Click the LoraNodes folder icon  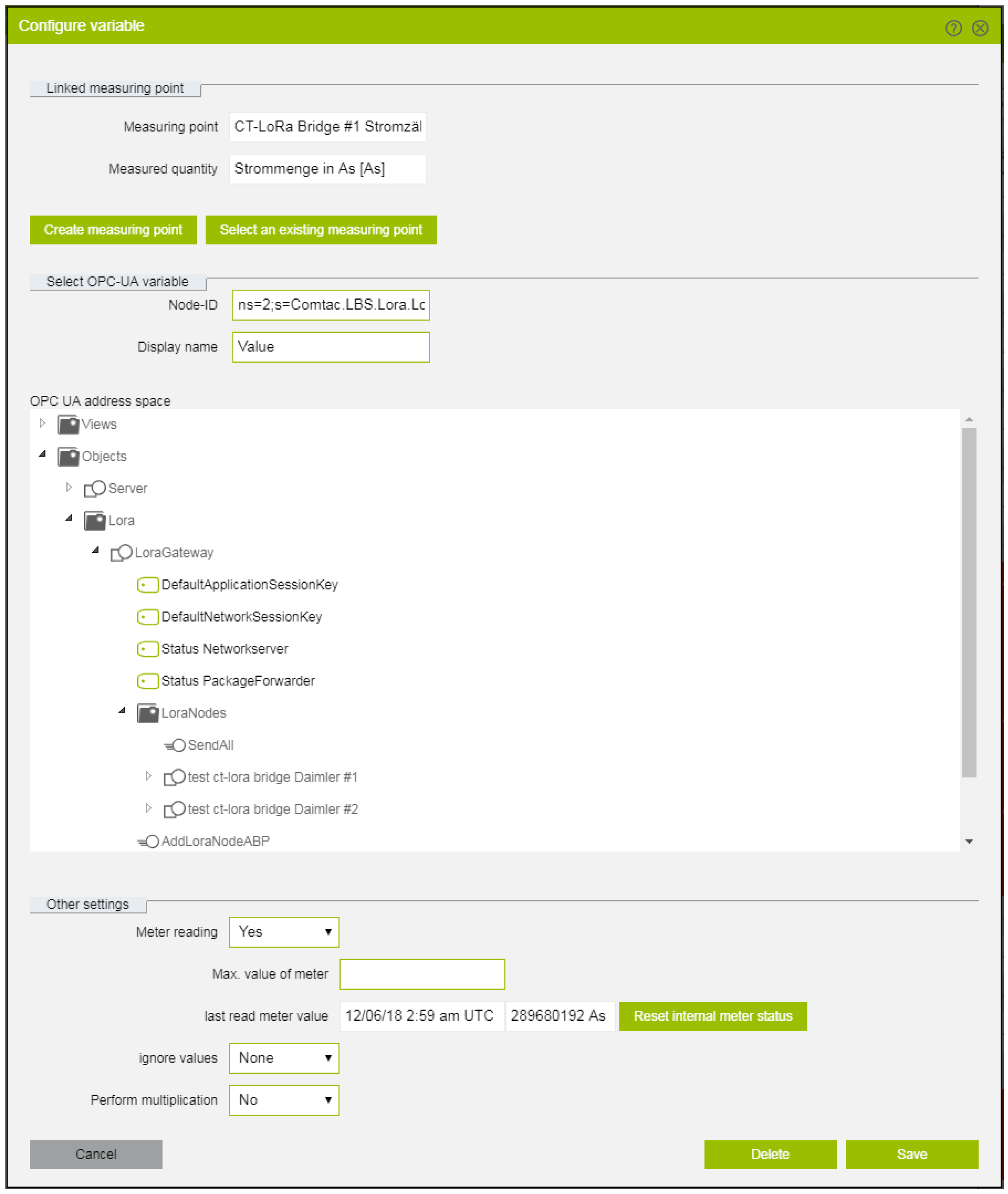pyautogui.click(x=148, y=713)
